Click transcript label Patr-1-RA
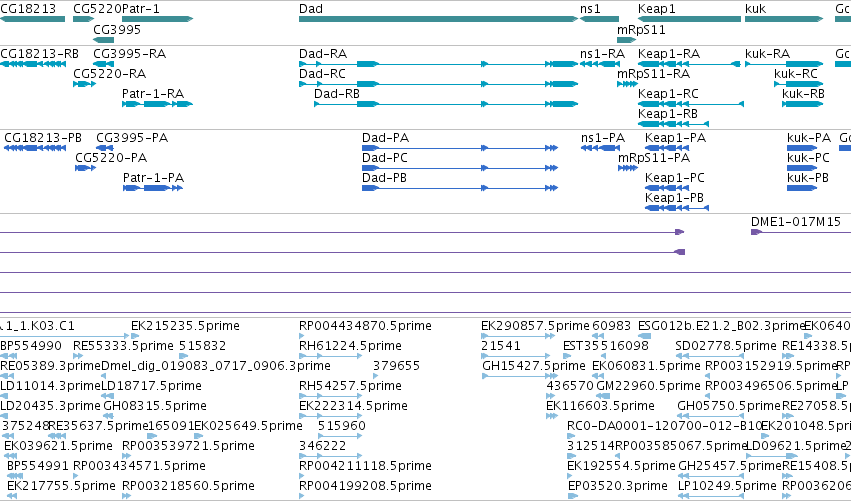 tap(153, 93)
